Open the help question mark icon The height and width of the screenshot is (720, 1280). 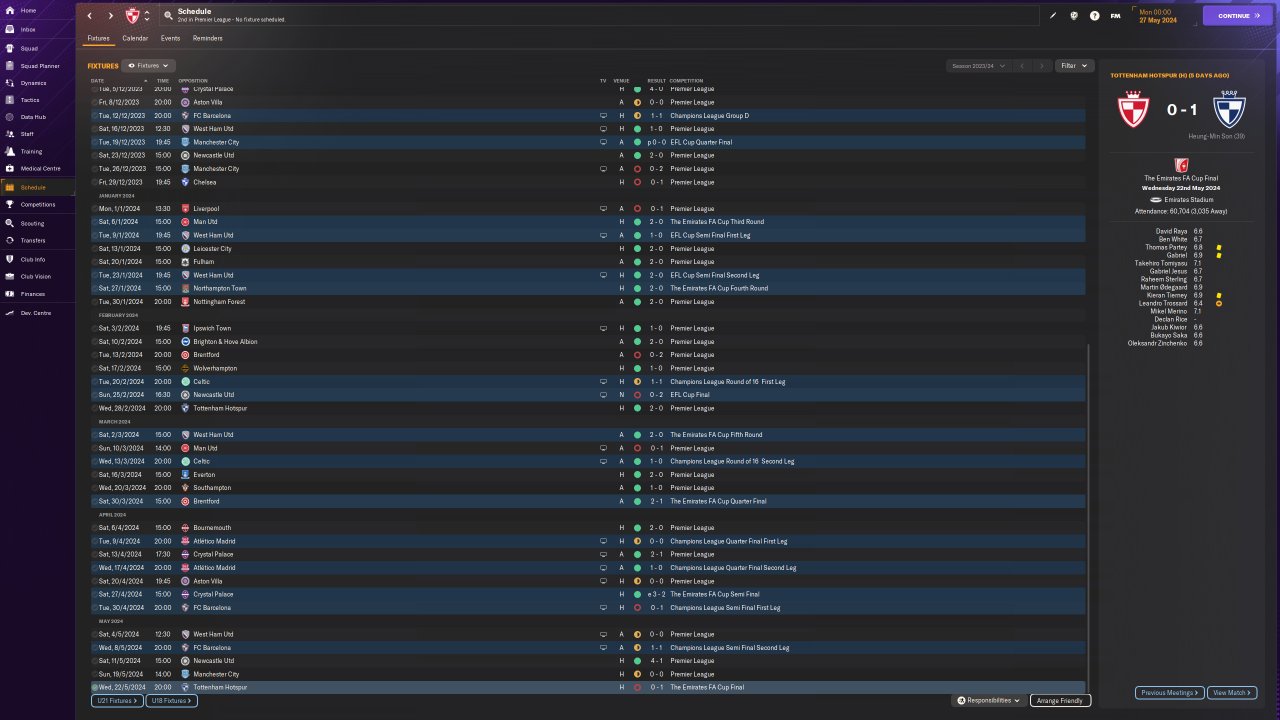click(1095, 16)
